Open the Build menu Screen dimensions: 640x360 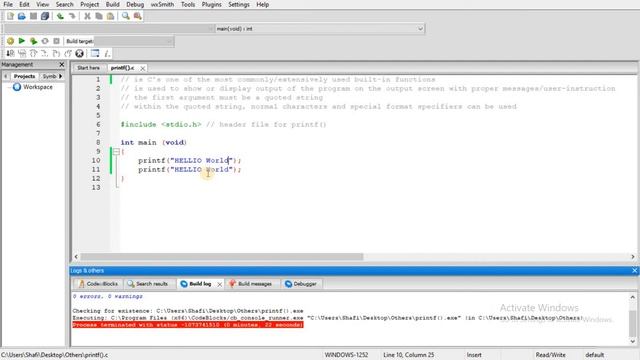point(112,4)
